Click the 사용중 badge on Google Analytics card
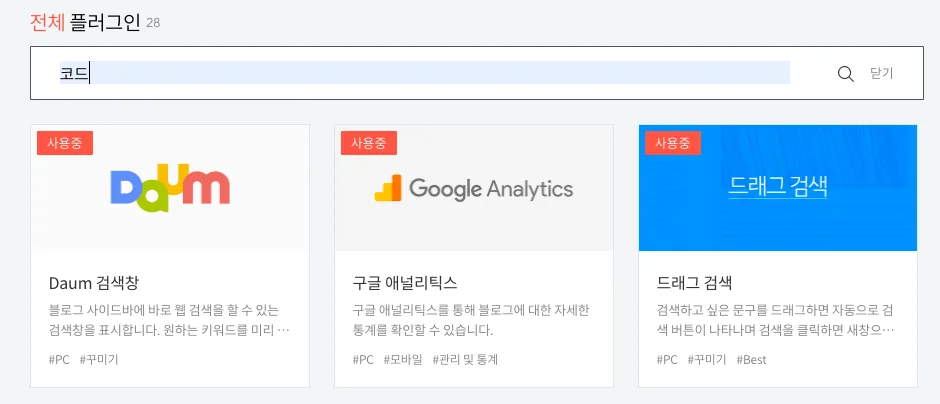This screenshot has width=940, height=404. [x=369, y=143]
